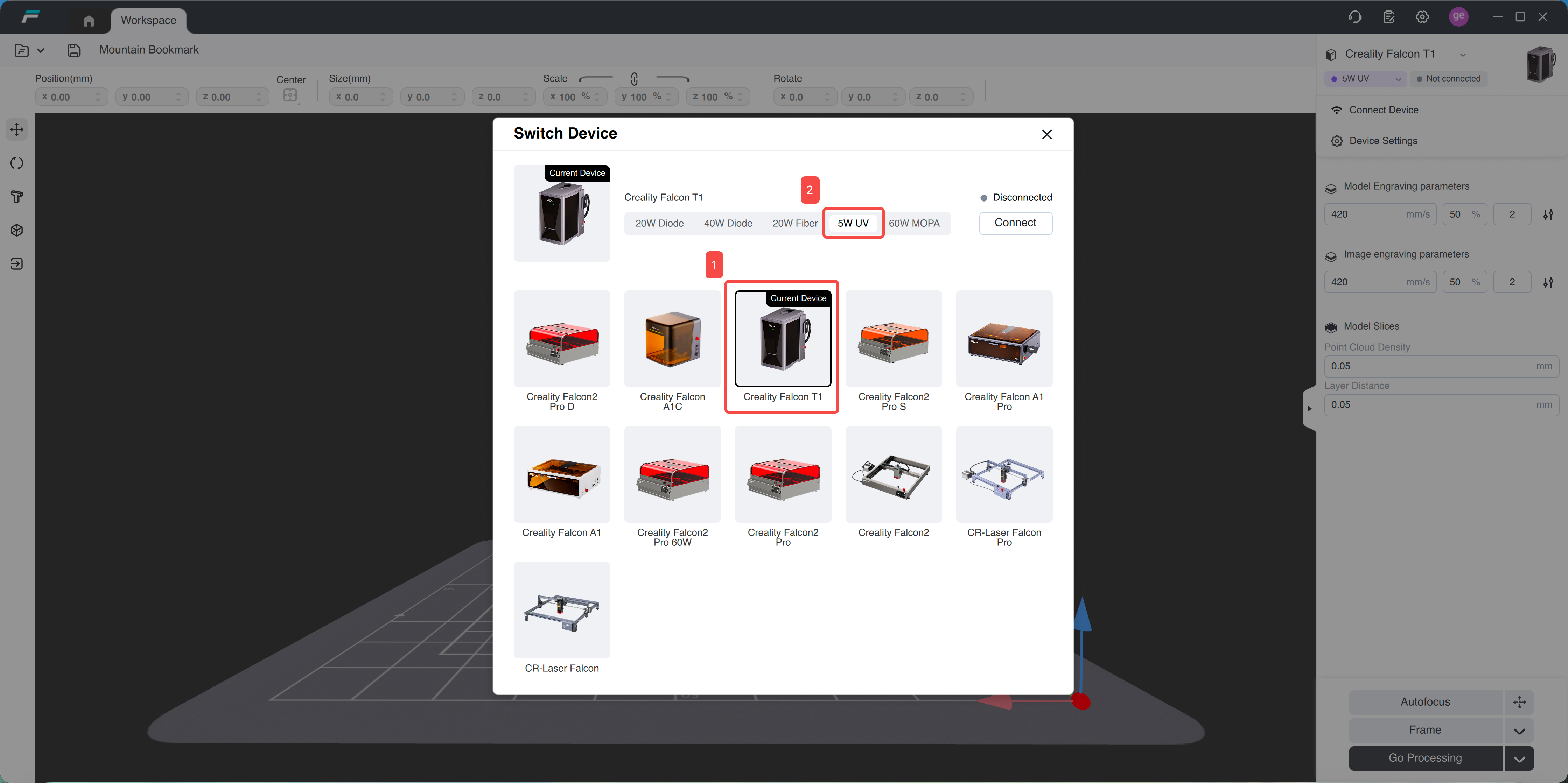This screenshot has height=783, width=1568.
Task: Select the Move tool in left sidebar
Action: click(17, 129)
